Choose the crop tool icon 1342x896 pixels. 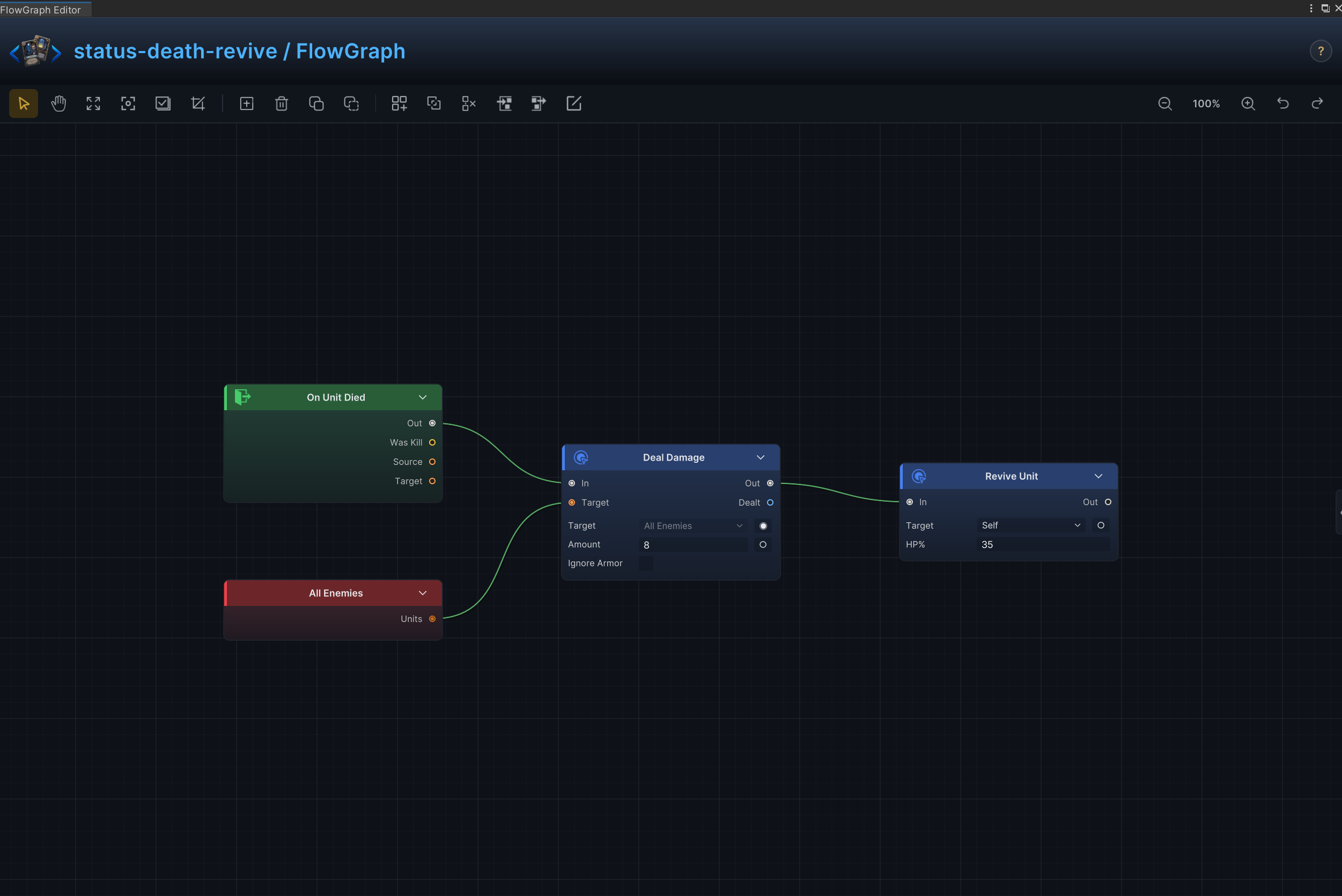[x=198, y=103]
